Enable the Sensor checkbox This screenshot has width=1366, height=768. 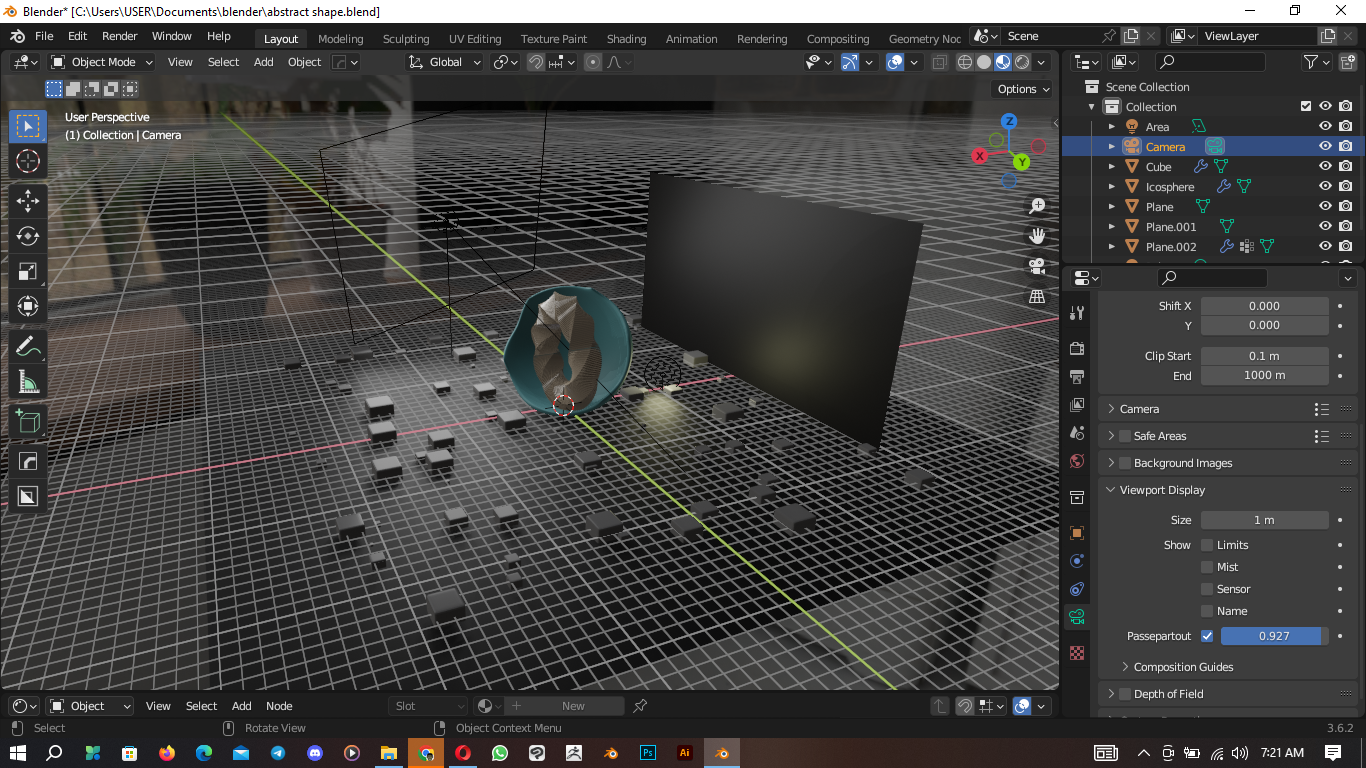tap(1207, 589)
